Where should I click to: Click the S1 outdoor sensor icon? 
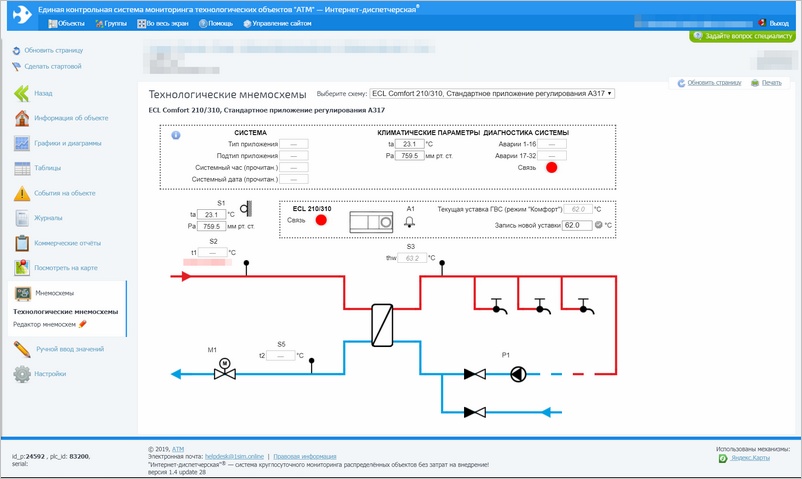[x=247, y=208]
